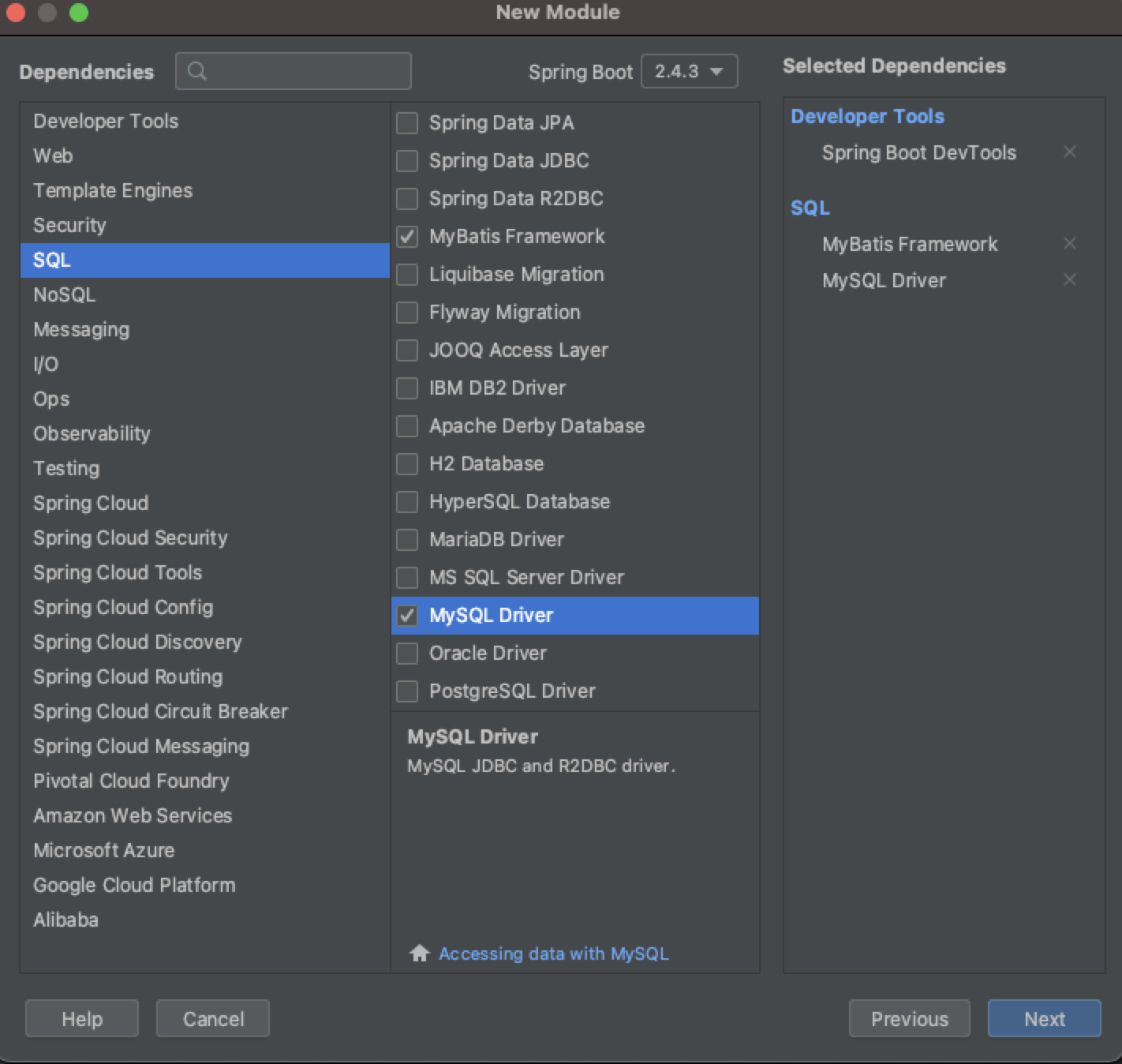Choose the Developer Tools category
Viewport: 1122px width, 1064px height.
(x=106, y=121)
